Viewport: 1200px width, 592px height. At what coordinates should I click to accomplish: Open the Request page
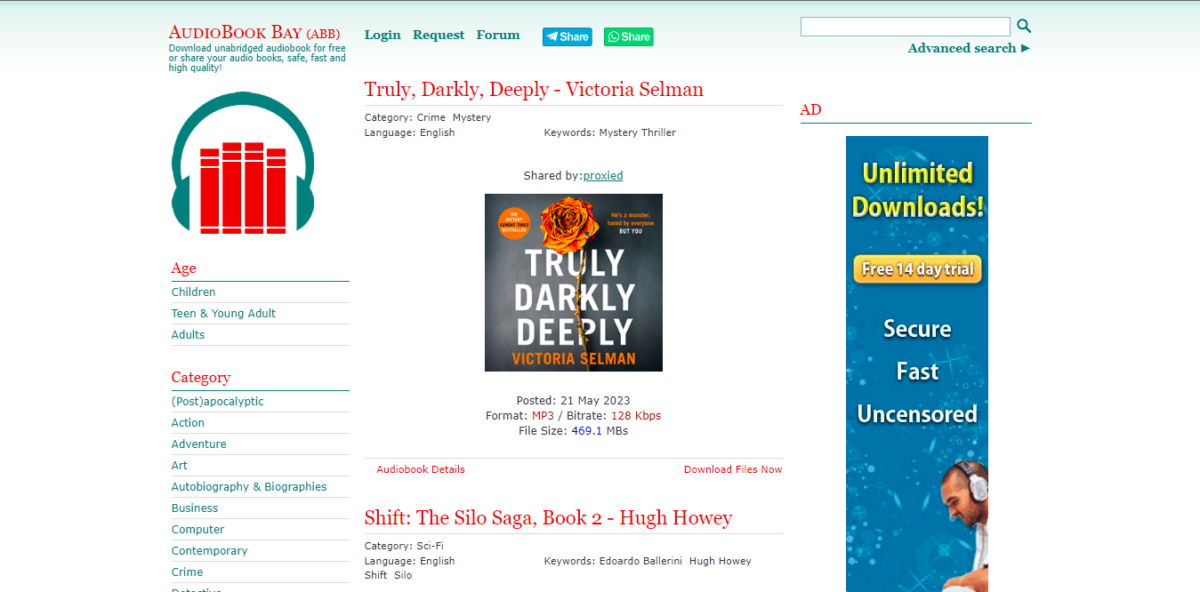(438, 35)
